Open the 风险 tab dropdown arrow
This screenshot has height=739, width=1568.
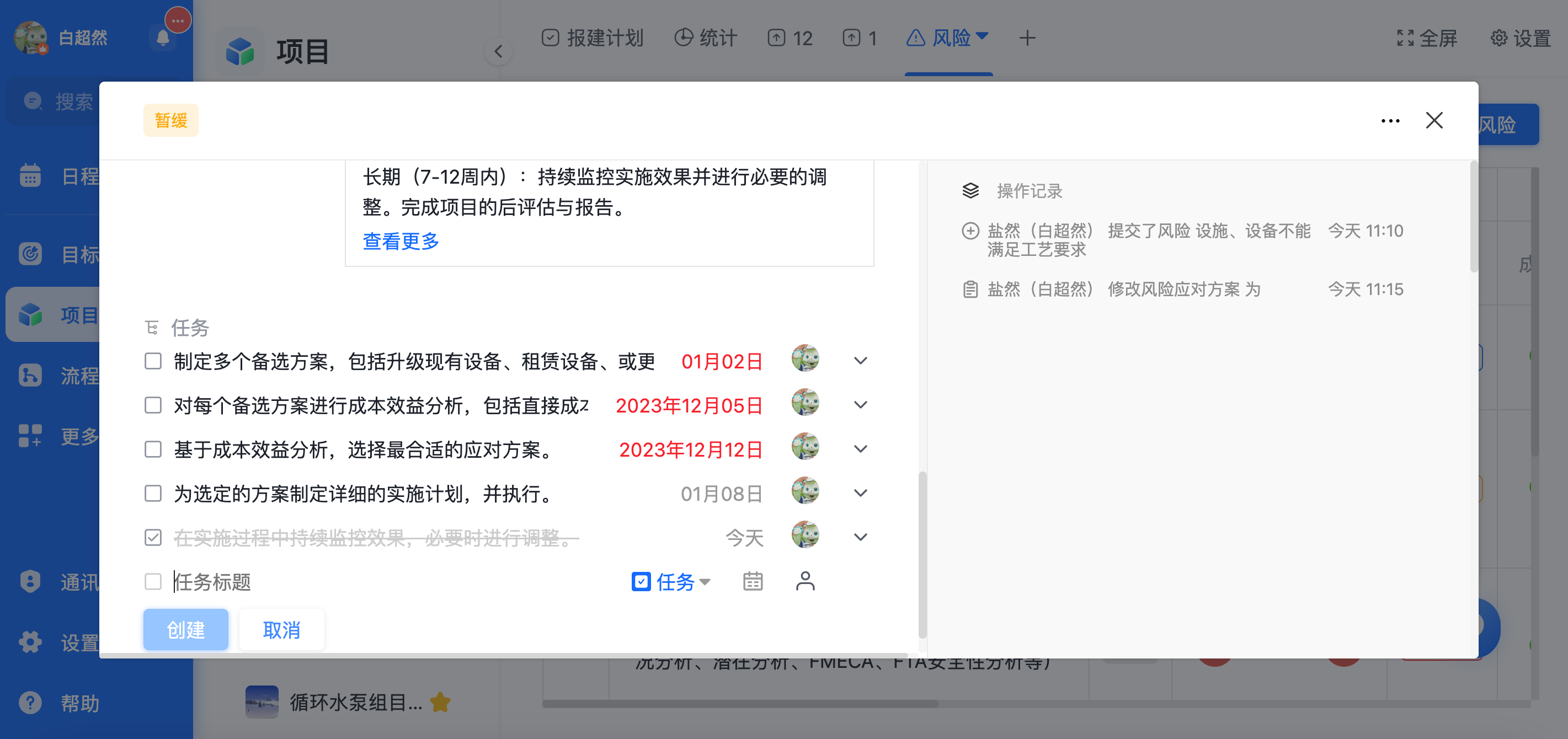[x=982, y=35]
